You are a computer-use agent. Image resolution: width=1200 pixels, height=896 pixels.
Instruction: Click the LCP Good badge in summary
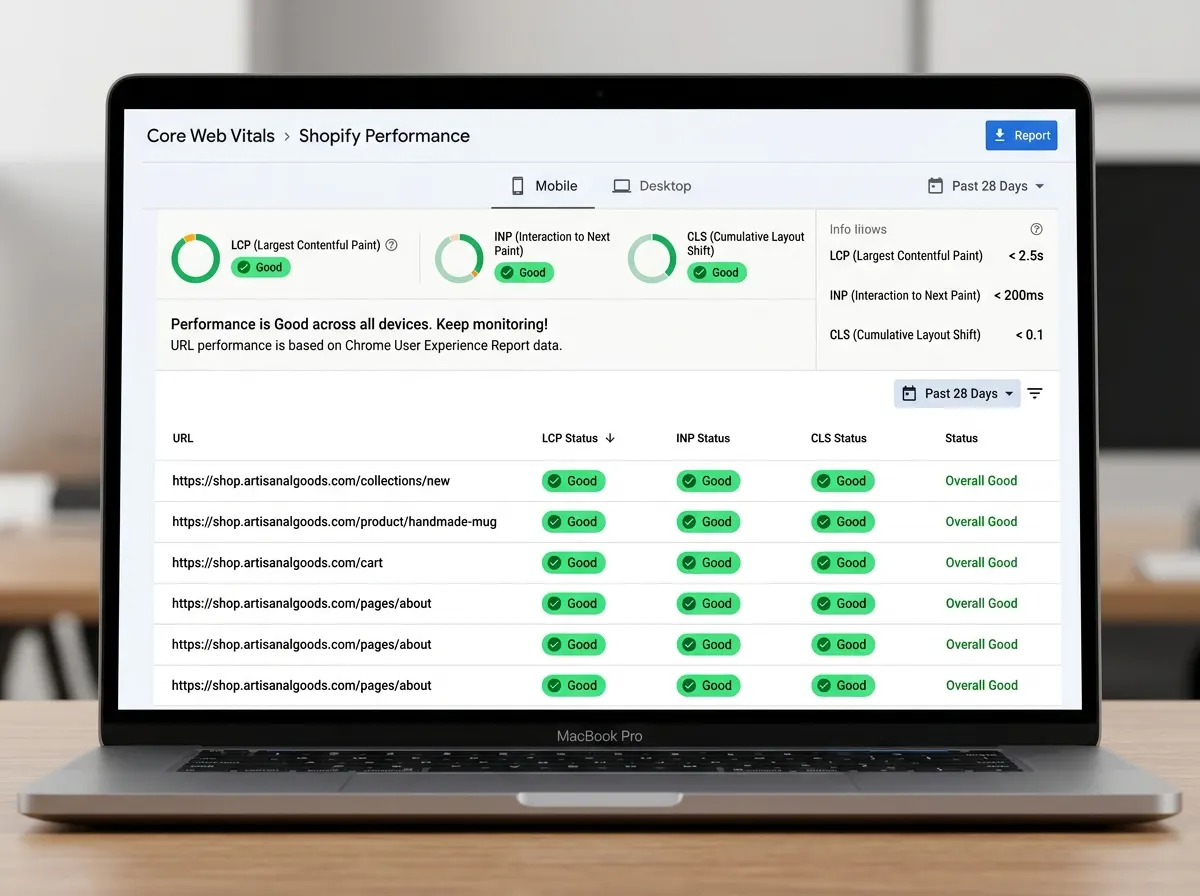(x=260, y=267)
